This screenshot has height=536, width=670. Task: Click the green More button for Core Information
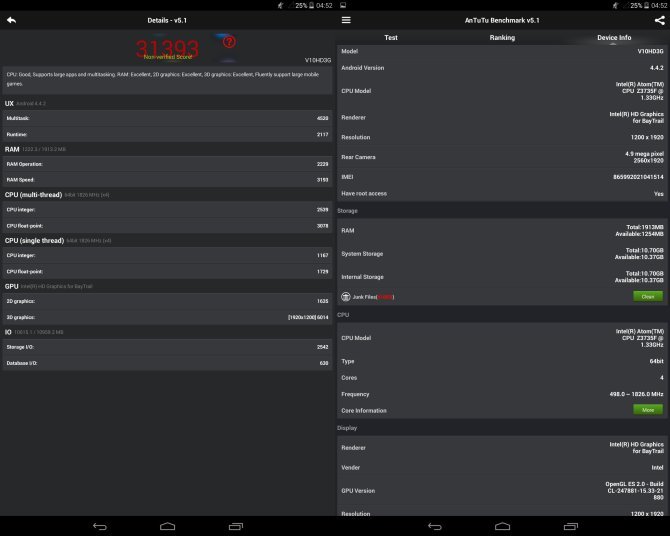648,409
